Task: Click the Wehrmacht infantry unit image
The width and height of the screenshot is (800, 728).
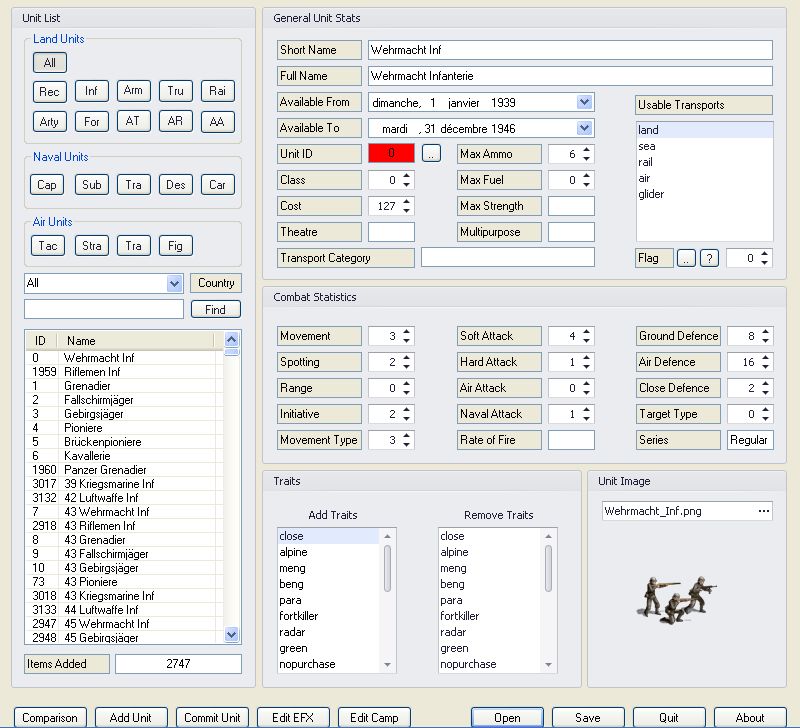Action: tap(678, 599)
